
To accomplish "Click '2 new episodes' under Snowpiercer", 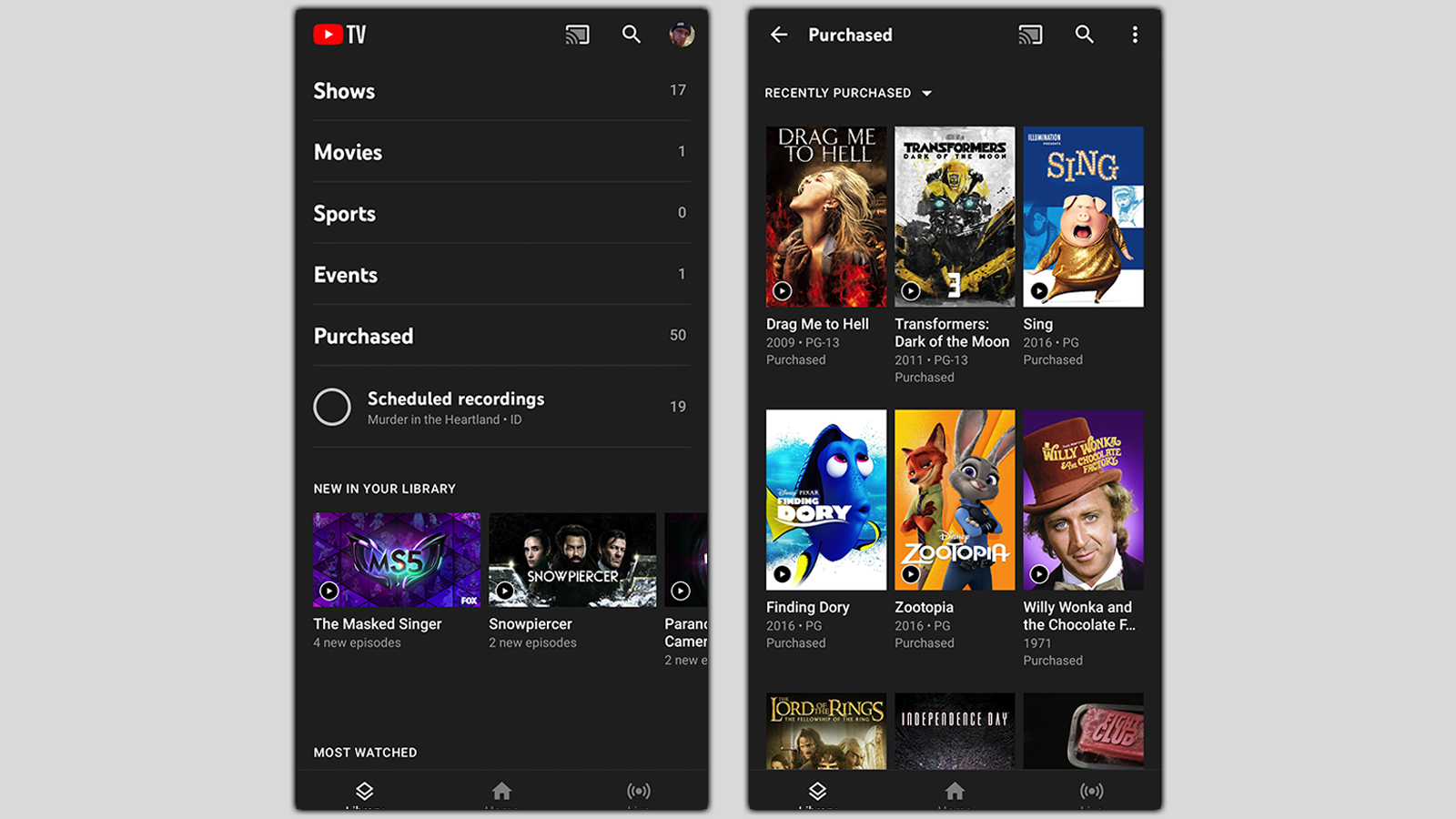I will [x=532, y=642].
